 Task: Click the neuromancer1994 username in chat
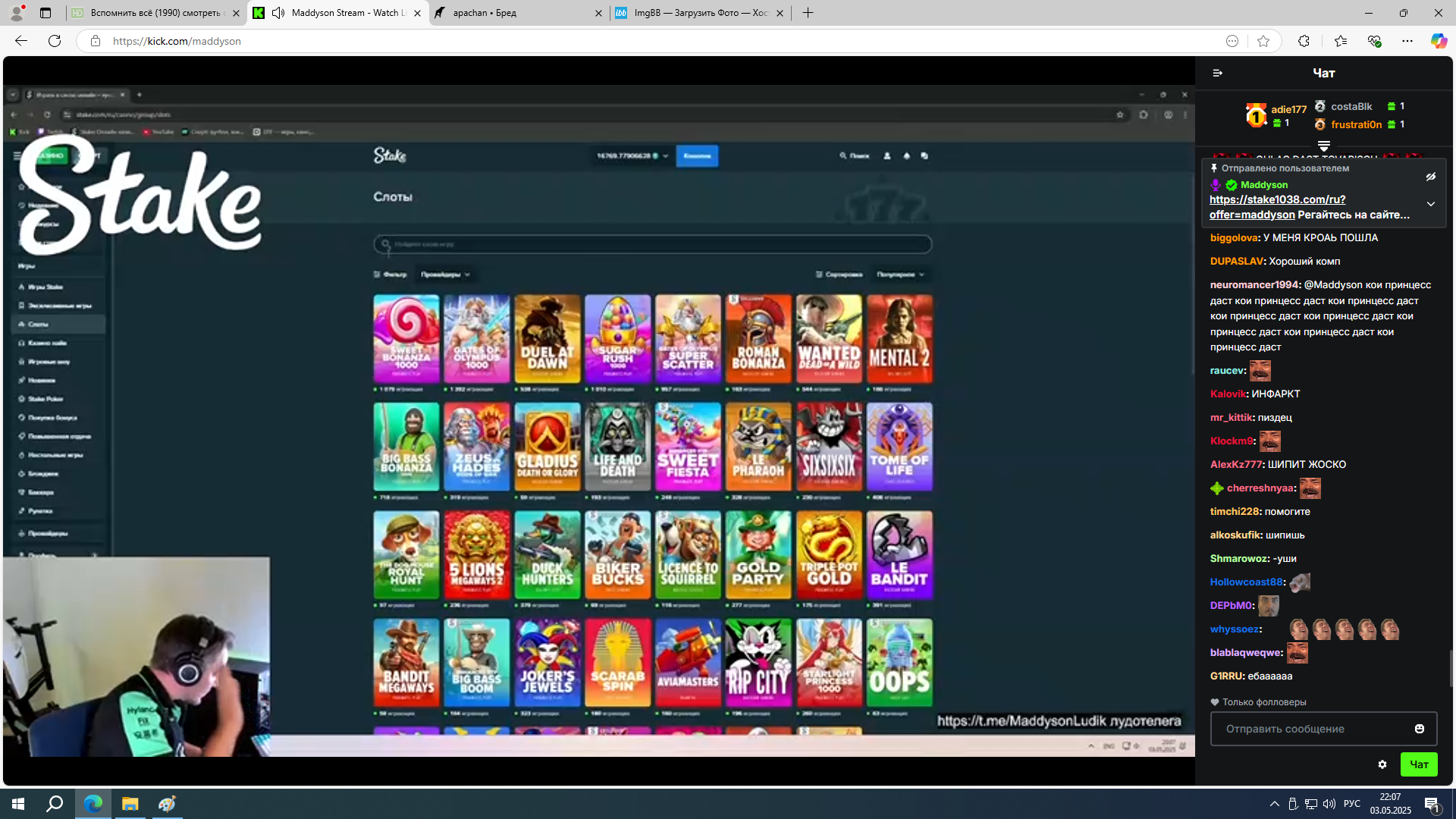point(1255,284)
